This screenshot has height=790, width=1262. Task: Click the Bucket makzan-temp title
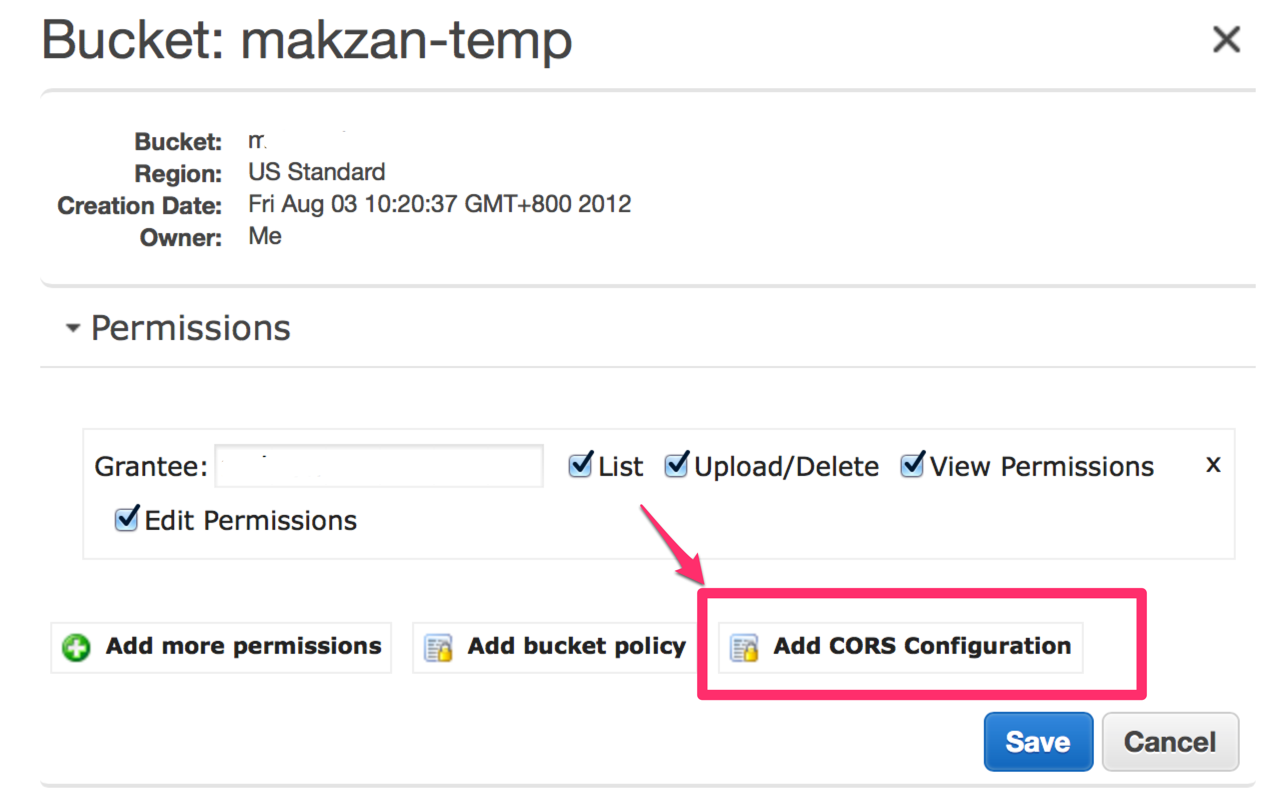tap(307, 41)
